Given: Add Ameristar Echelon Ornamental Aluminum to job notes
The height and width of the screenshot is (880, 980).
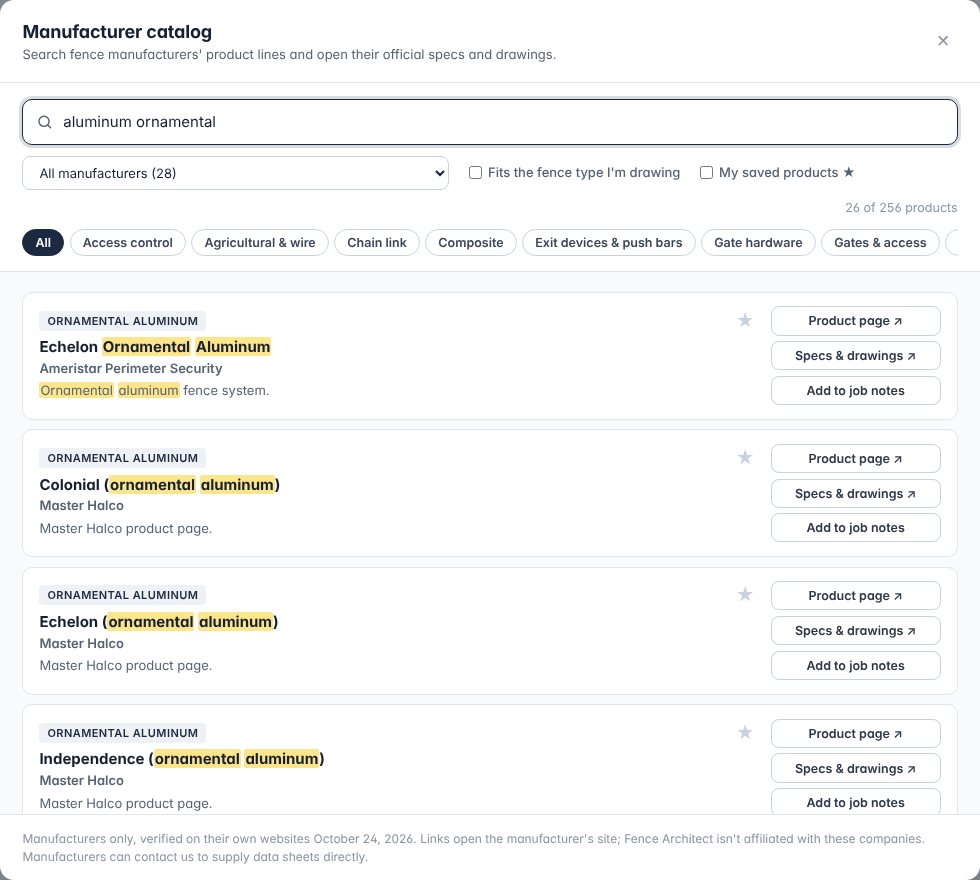Looking at the screenshot, I should pos(856,391).
